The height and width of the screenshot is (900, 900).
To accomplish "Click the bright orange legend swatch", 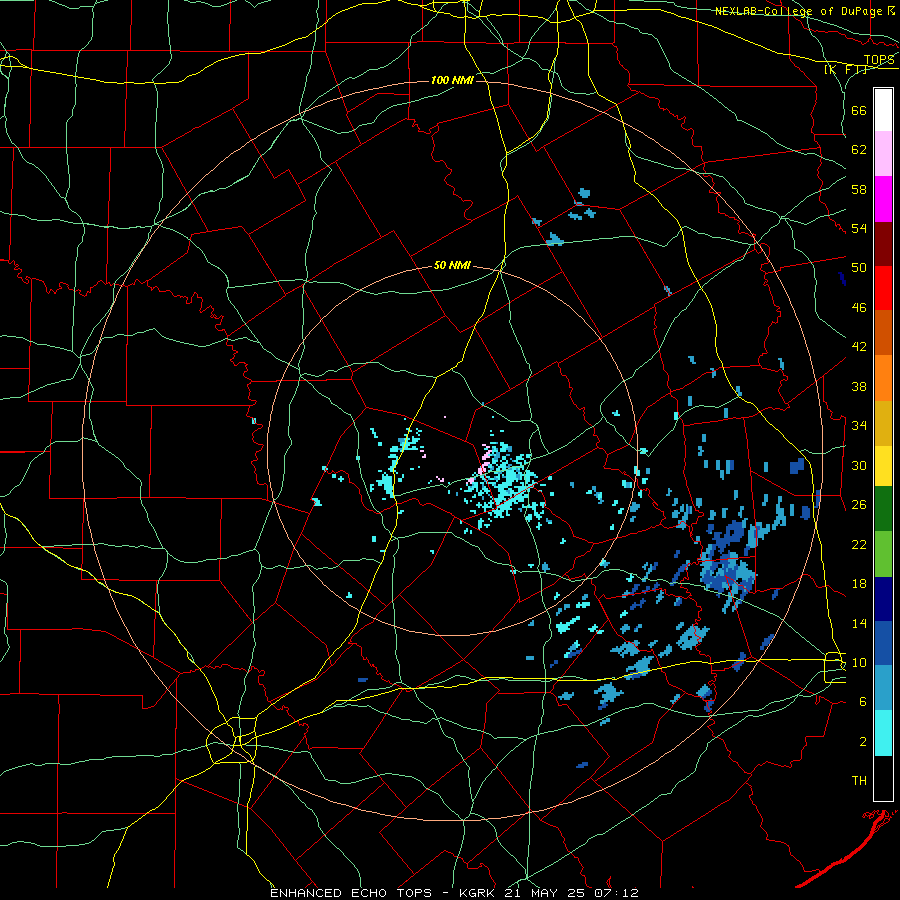I will (x=883, y=378).
